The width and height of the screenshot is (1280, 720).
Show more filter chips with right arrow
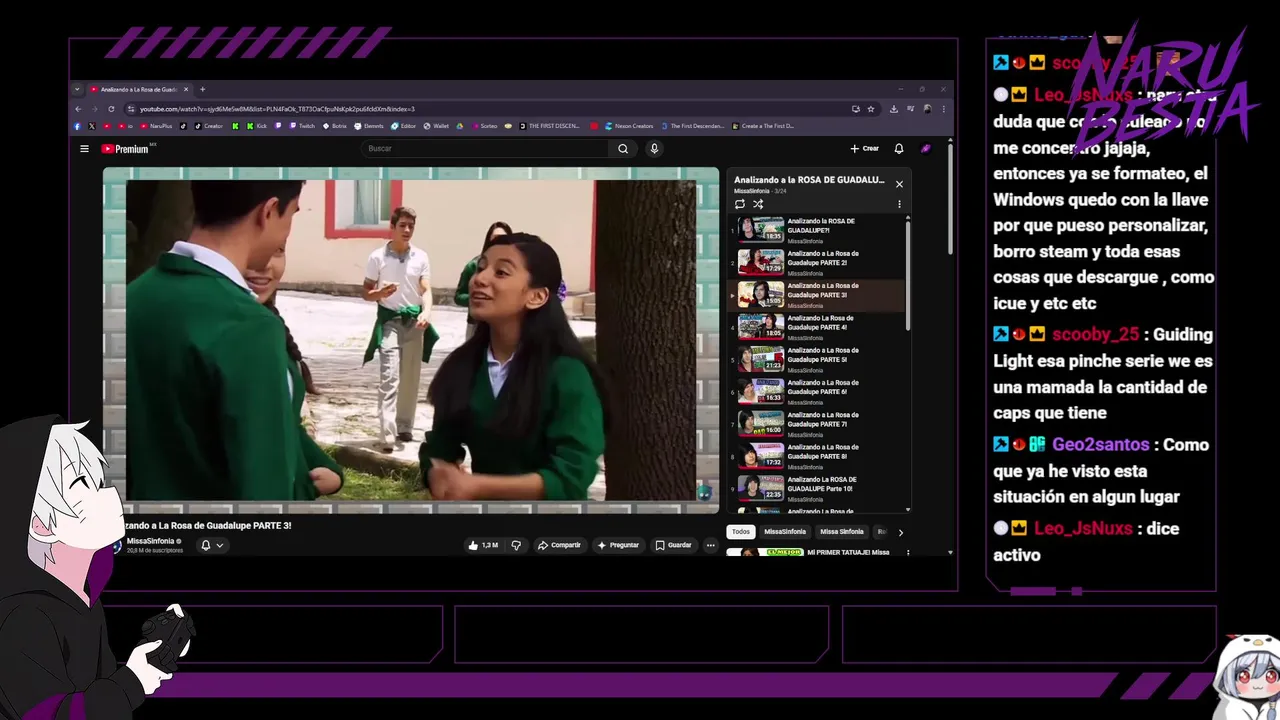[900, 532]
